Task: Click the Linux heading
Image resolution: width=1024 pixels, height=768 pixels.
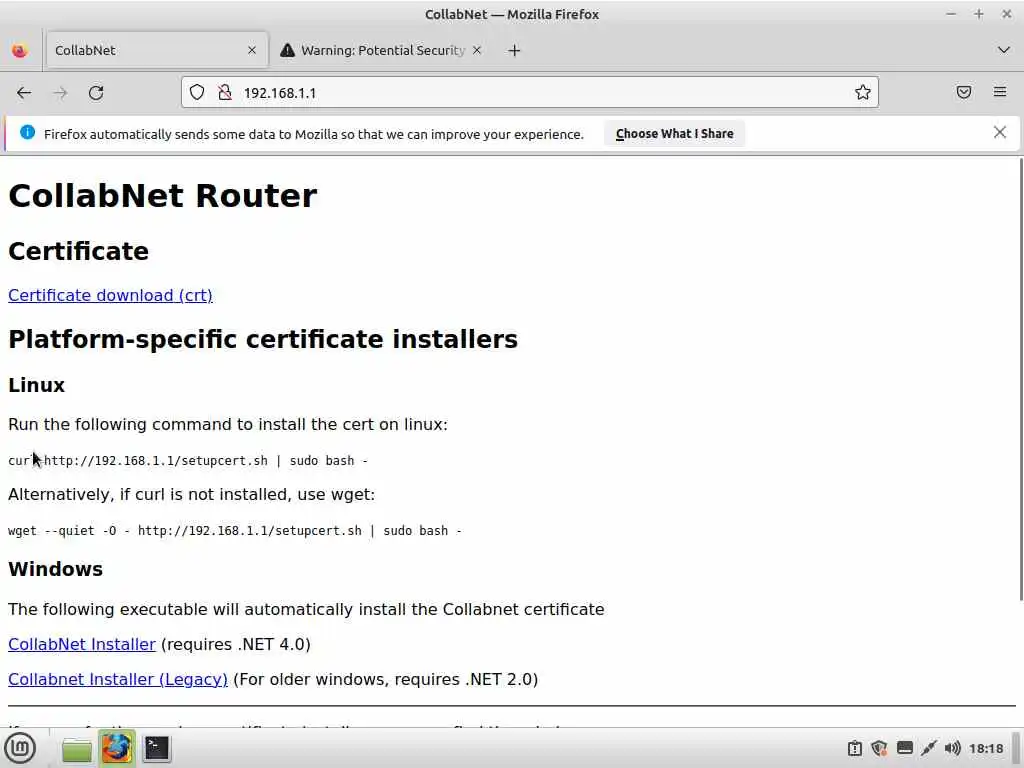Action: (37, 385)
